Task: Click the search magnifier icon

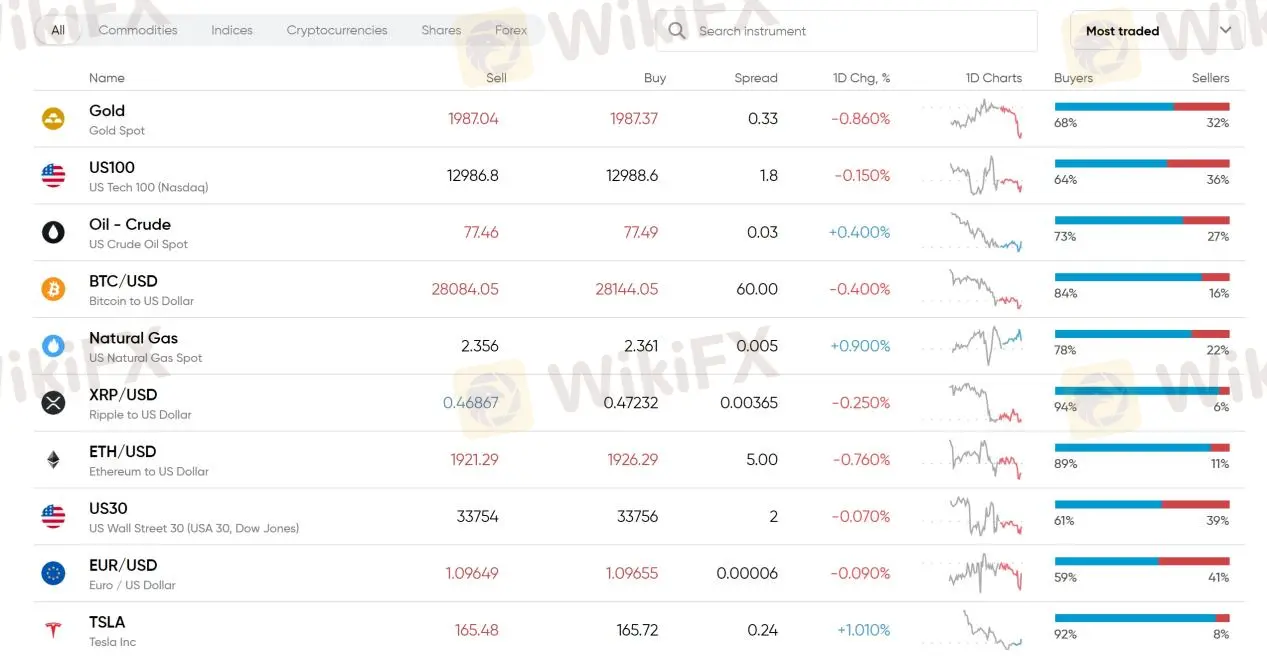Action: tap(676, 30)
